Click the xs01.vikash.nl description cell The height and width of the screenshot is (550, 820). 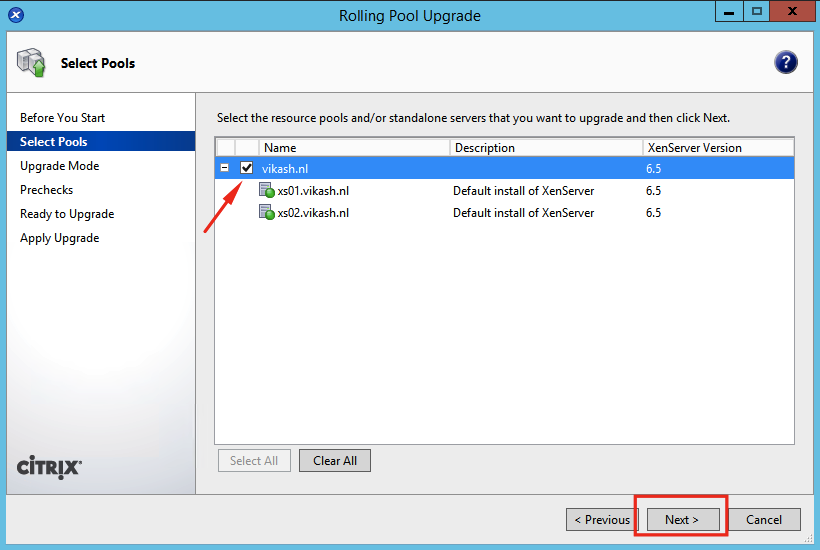[523, 190]
